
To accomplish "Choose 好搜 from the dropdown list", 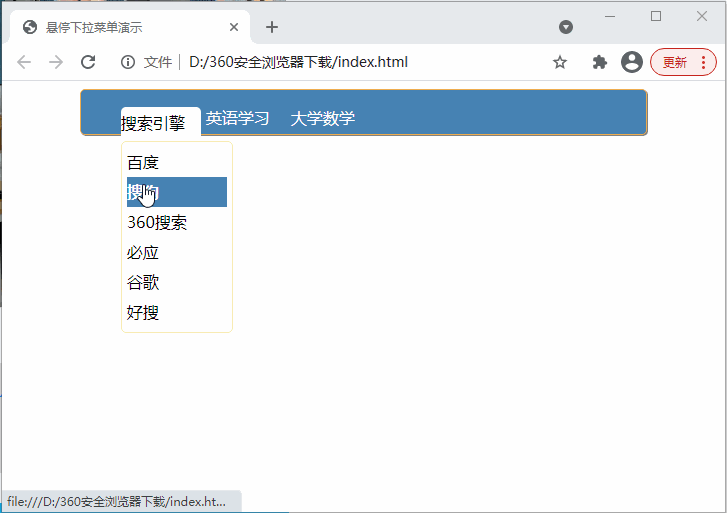I will 177,312.
